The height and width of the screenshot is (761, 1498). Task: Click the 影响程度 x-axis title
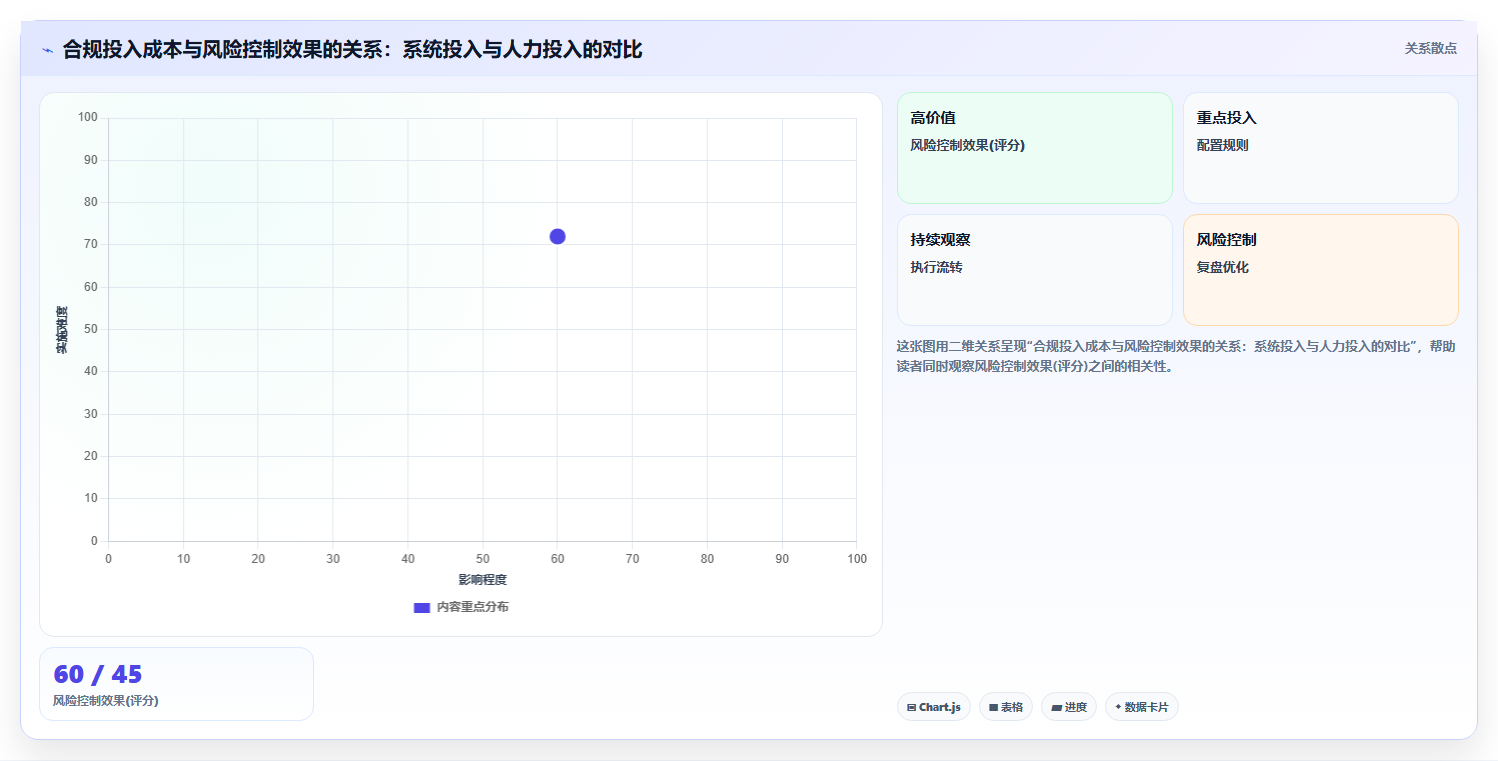coord(483,580)
